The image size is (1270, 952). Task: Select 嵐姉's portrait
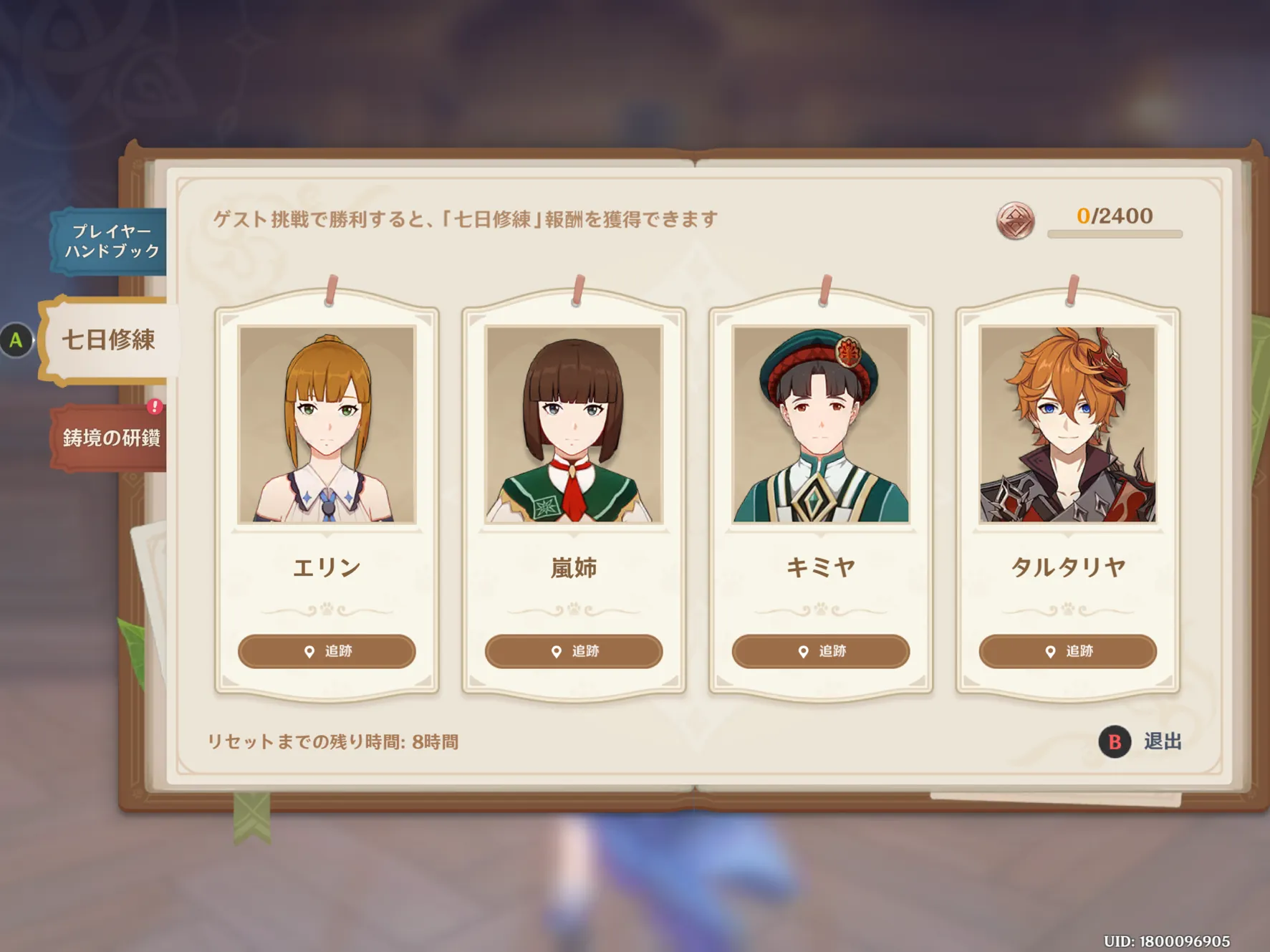[574, 424]
